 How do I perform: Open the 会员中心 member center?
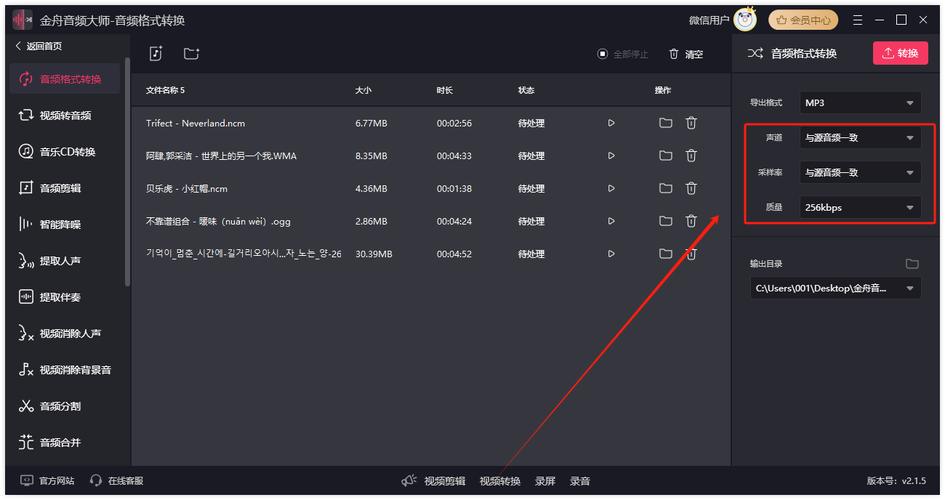tap(803, 20)
